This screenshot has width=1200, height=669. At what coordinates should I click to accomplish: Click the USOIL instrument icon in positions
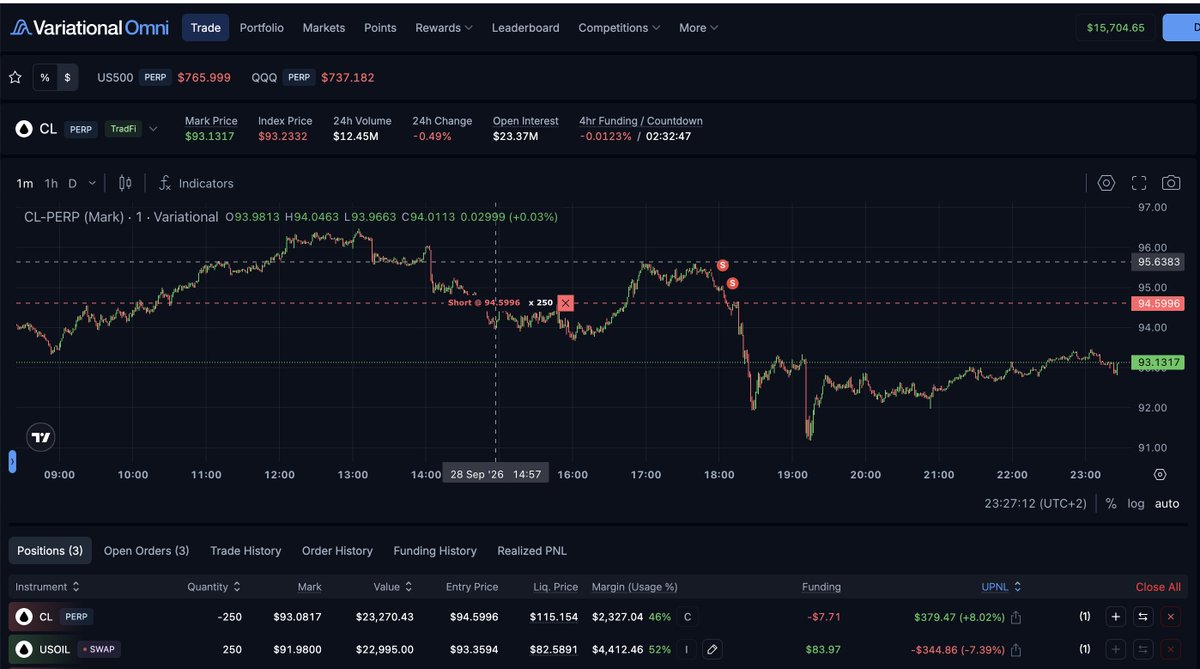click(23, 649)
